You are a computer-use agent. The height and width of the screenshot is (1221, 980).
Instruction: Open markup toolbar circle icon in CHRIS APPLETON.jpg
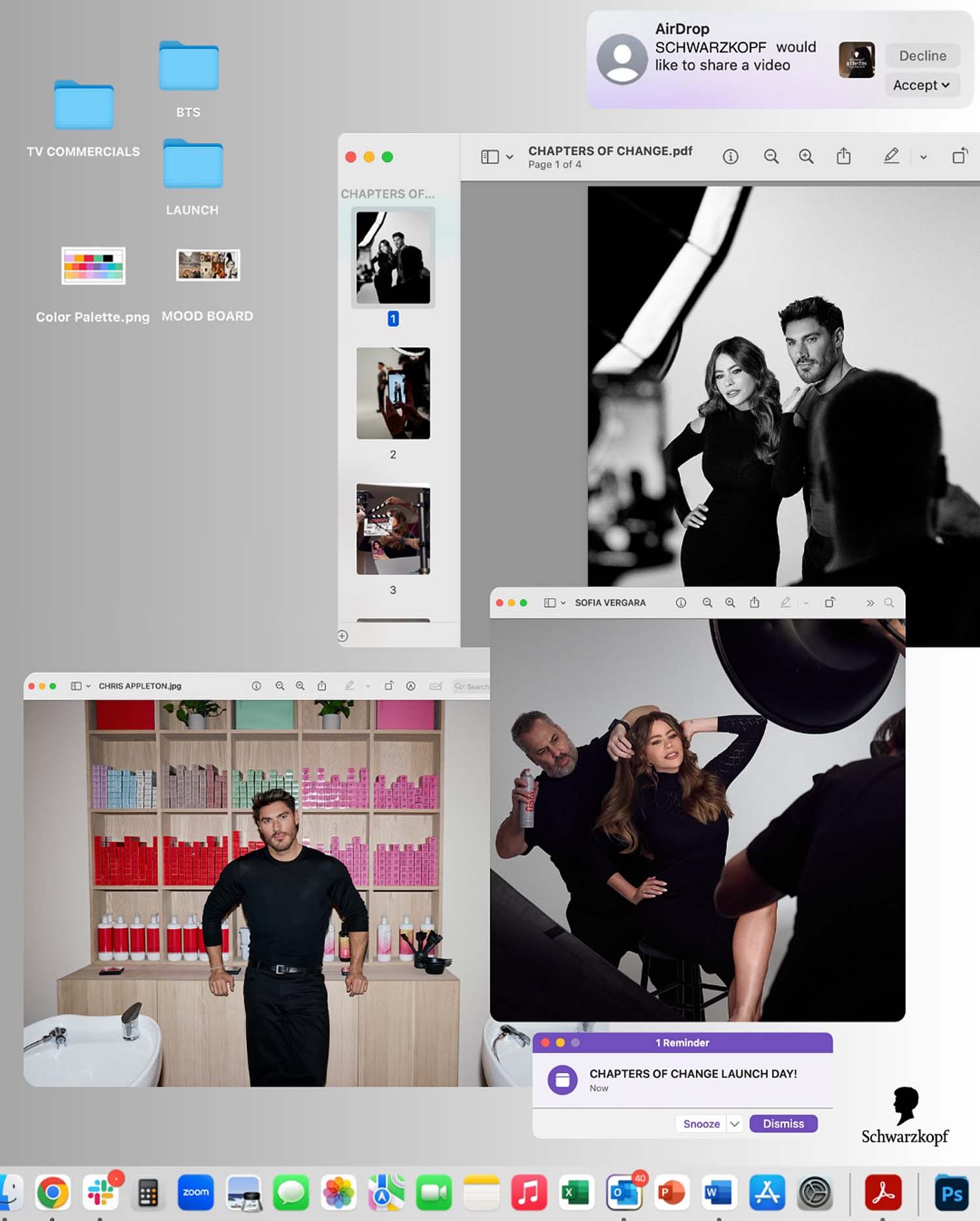(x=411, y=686)
